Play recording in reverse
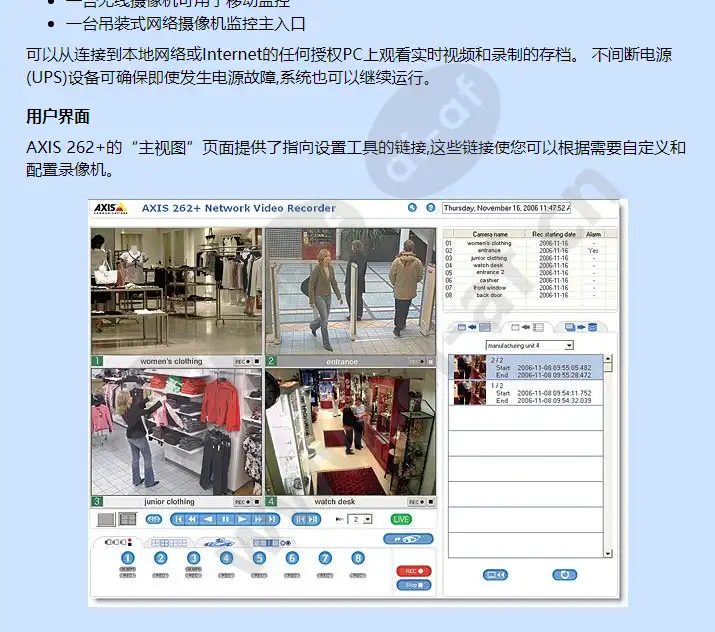Viewport: 715px width, 632px height. tap(208, 519)
